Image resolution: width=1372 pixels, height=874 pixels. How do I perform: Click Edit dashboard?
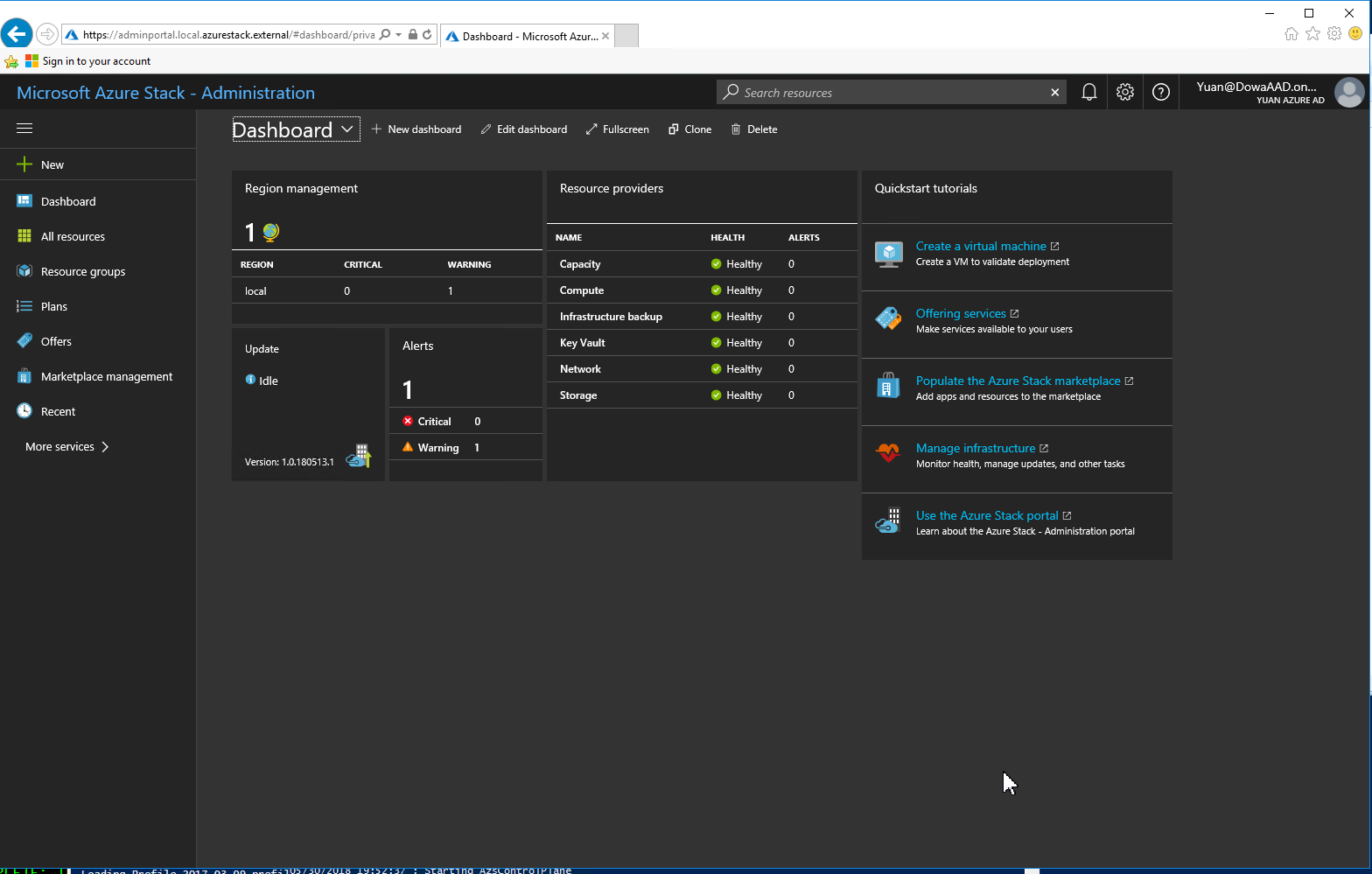[524, 129]
